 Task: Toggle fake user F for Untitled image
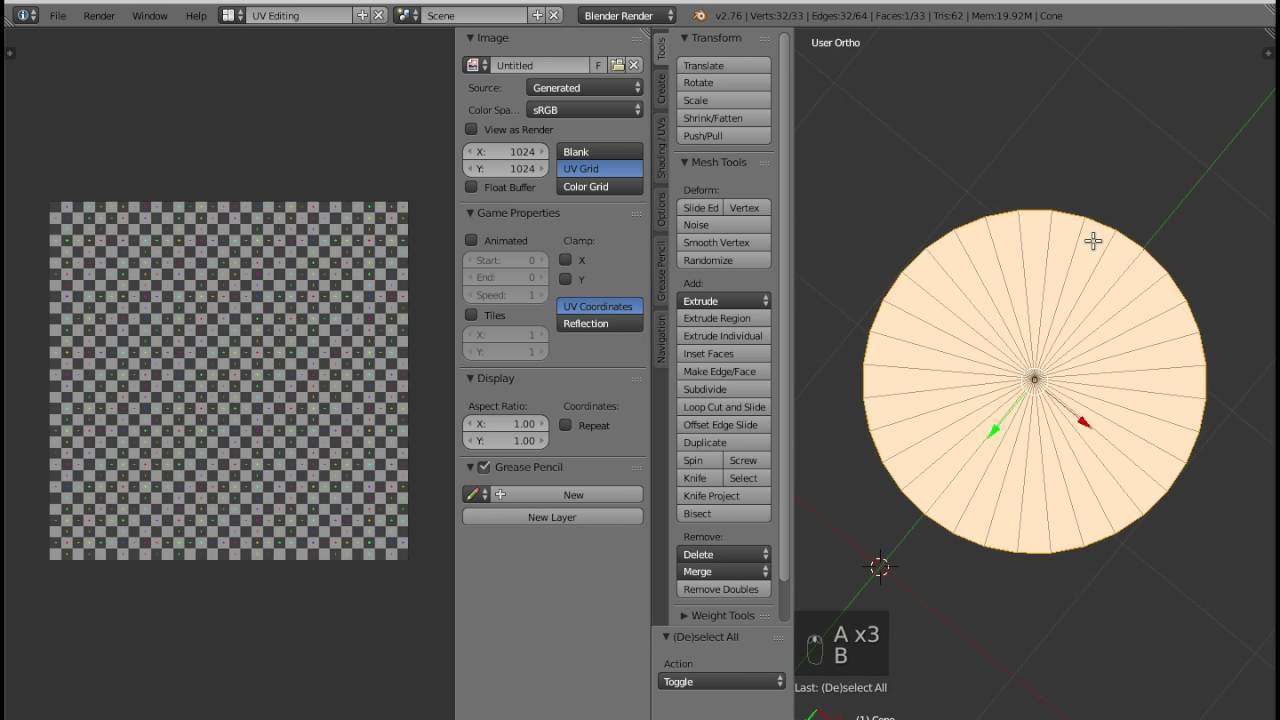(598, 65)
